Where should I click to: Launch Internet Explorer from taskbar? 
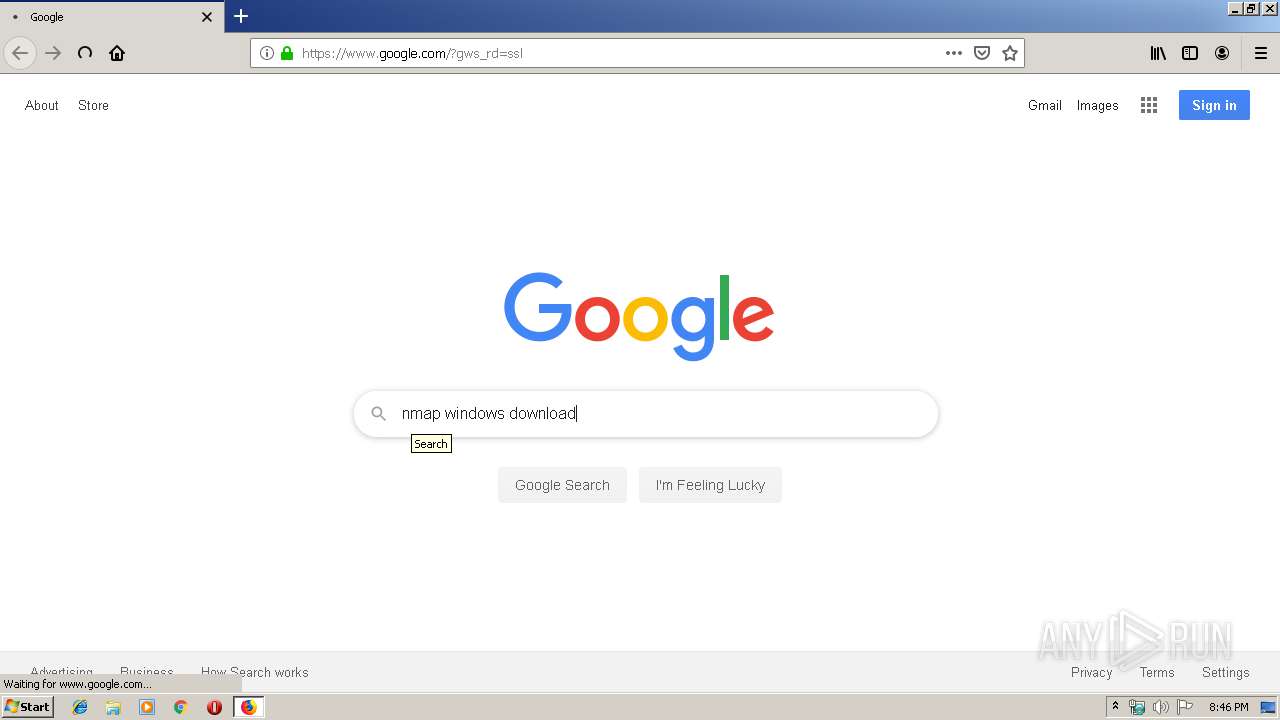80,707
